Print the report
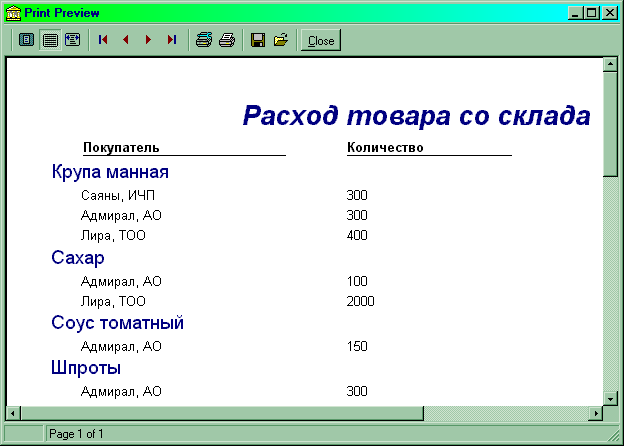624x446 pixels. pos(227,40)
